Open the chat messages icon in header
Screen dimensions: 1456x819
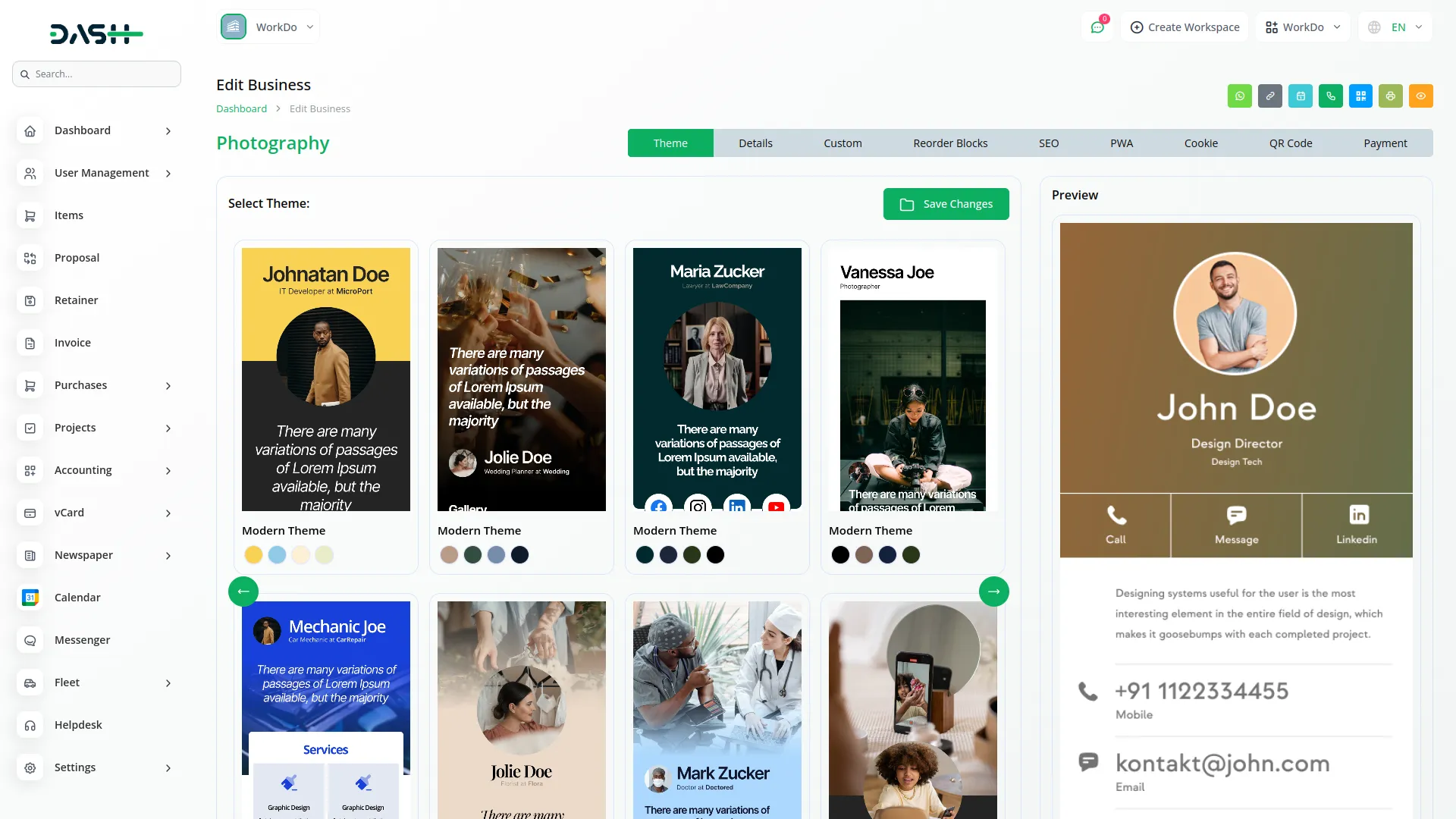pyautogui.click(x=1097, y=27)
